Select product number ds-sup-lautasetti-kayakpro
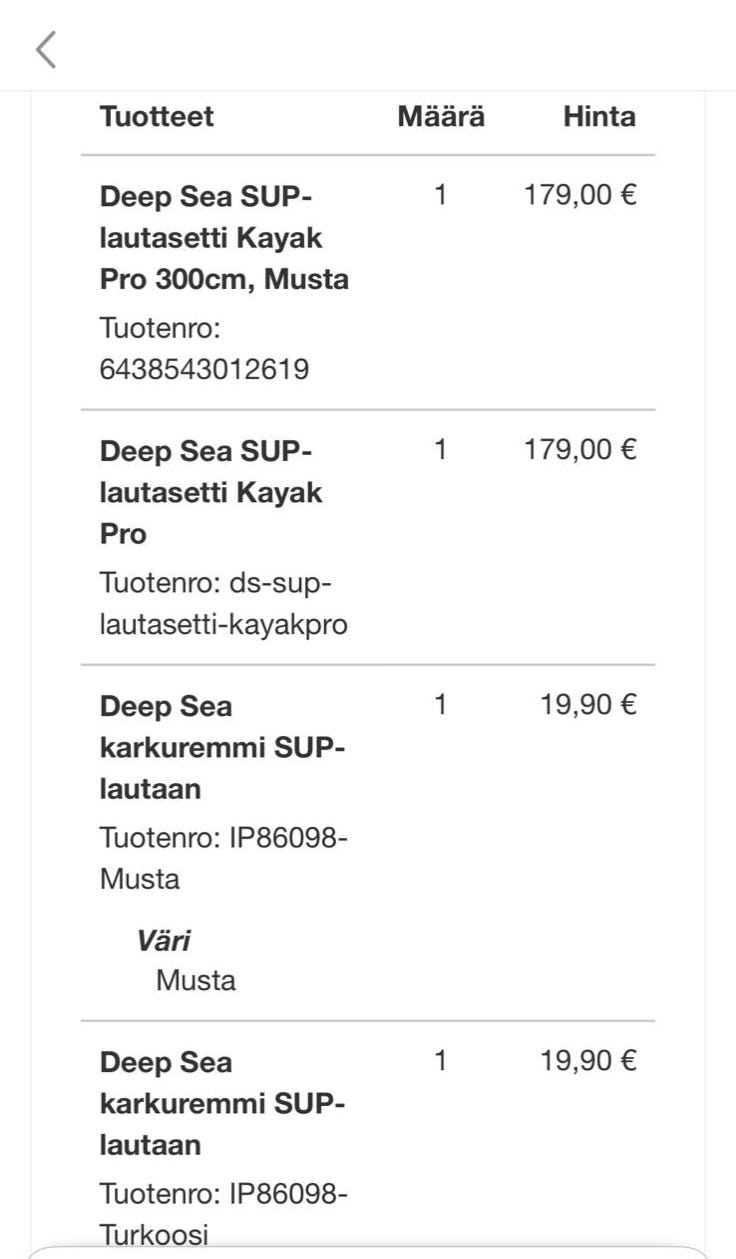The image size is (736, 1259). tap(224, 604)
